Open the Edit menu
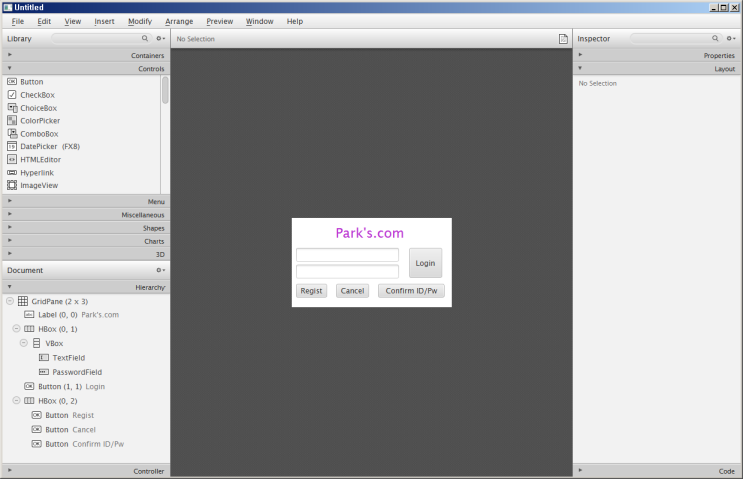This screenshot has height=479, width=743. click(x=44, y=21)
